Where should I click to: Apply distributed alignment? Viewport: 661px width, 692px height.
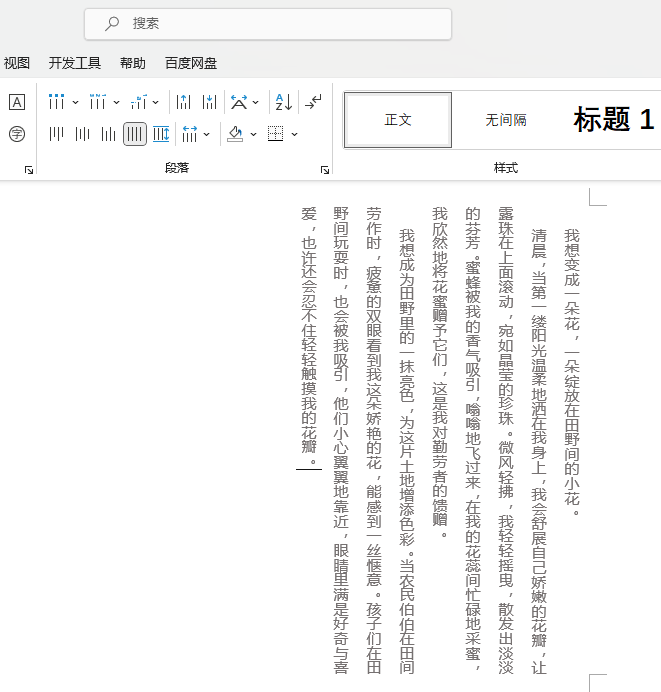(x=161, y=134)
